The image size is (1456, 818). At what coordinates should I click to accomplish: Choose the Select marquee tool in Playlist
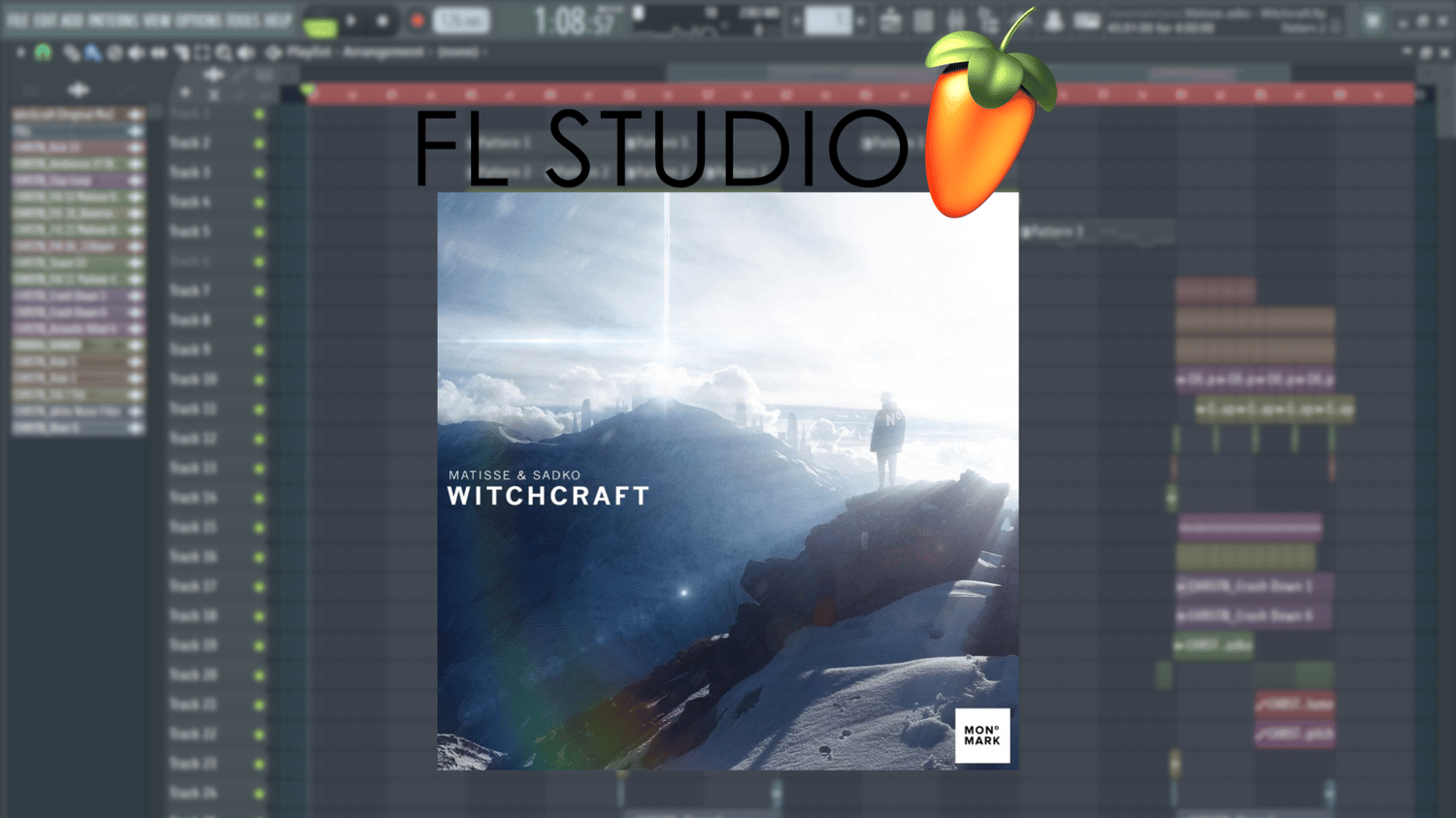[202, 52]
